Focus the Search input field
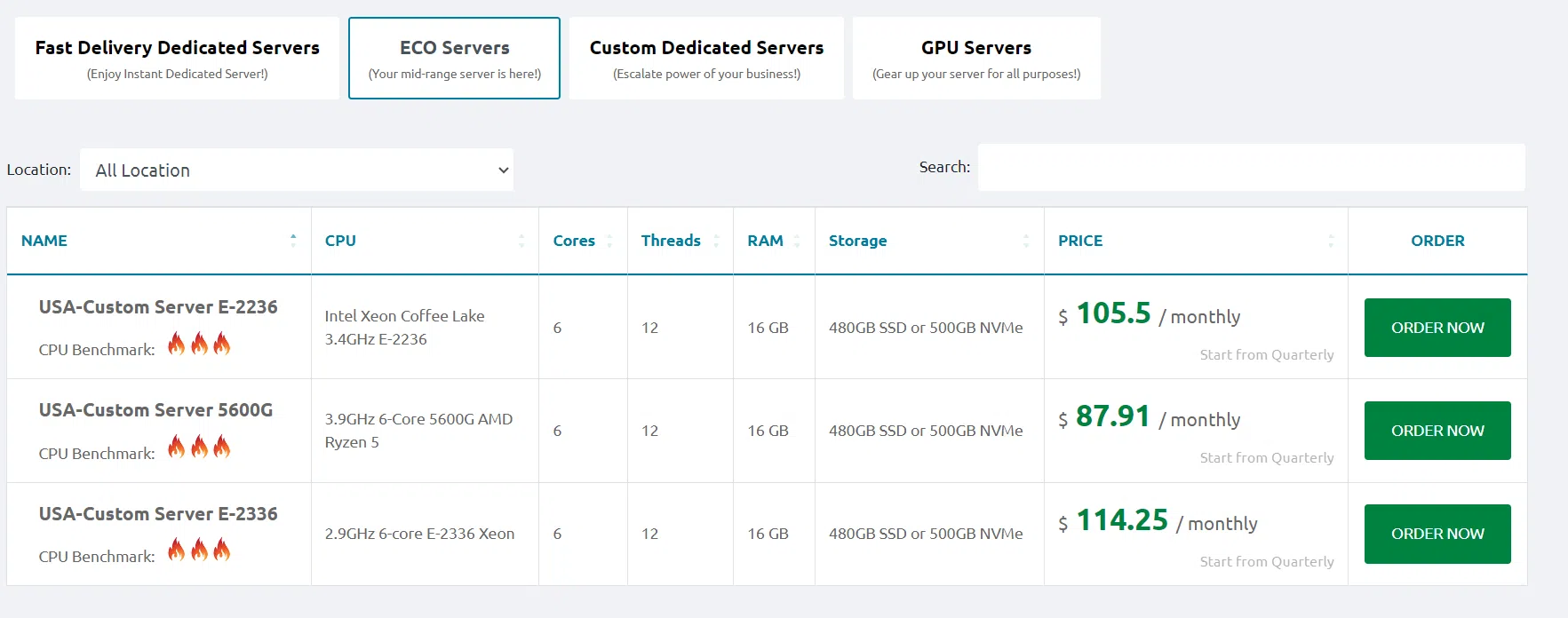This screenshot has height=618, width=1568. (x=1251, y=167)
